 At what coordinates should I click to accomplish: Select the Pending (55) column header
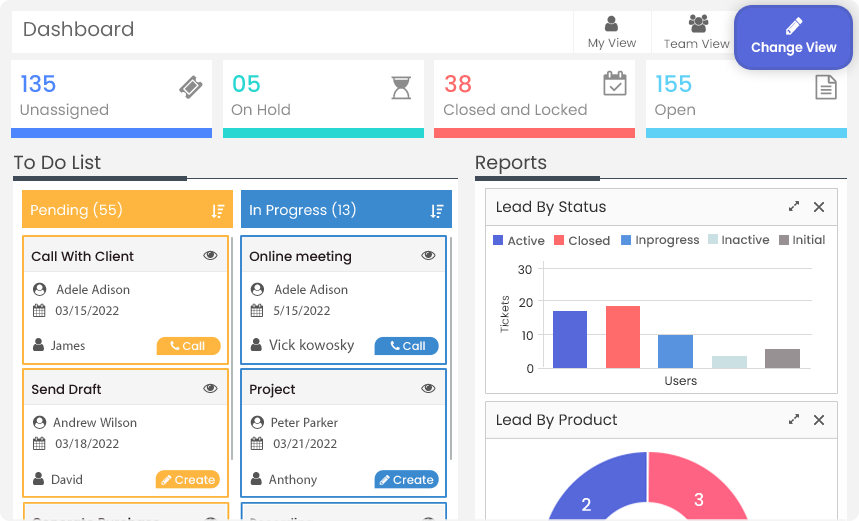coord(127,209)
